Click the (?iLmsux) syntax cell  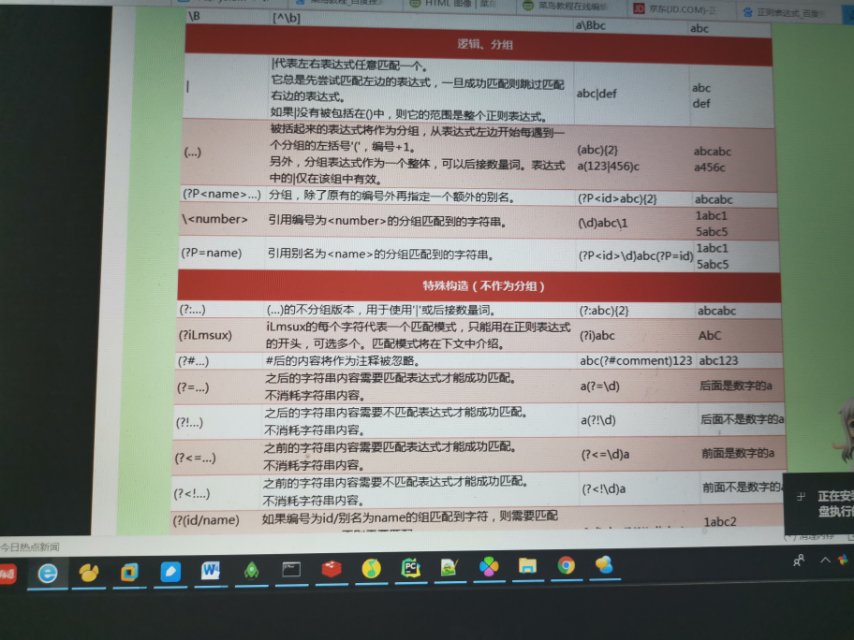point(205,335)
